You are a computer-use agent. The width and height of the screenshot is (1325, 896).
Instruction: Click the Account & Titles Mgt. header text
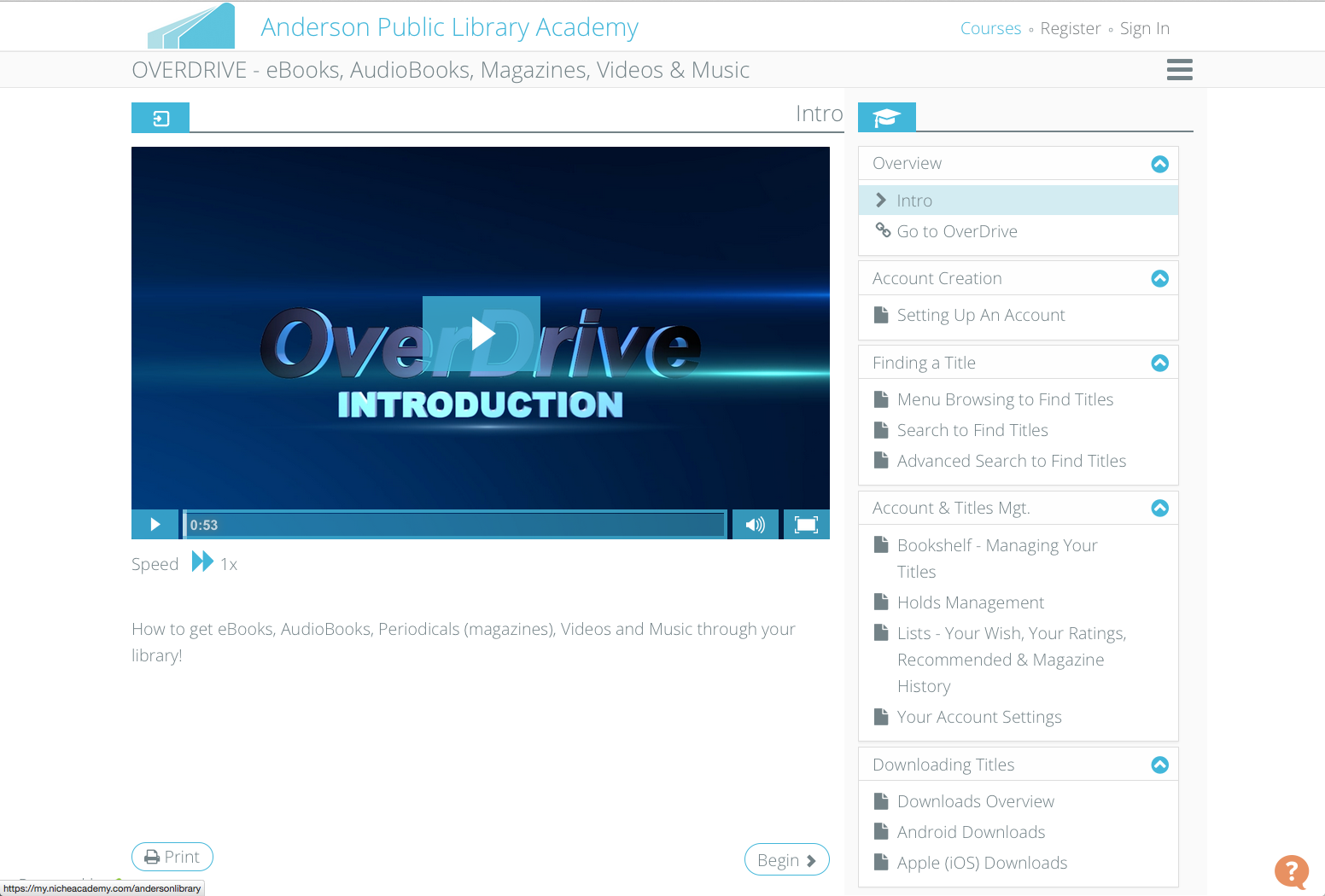tap(951, 508)
